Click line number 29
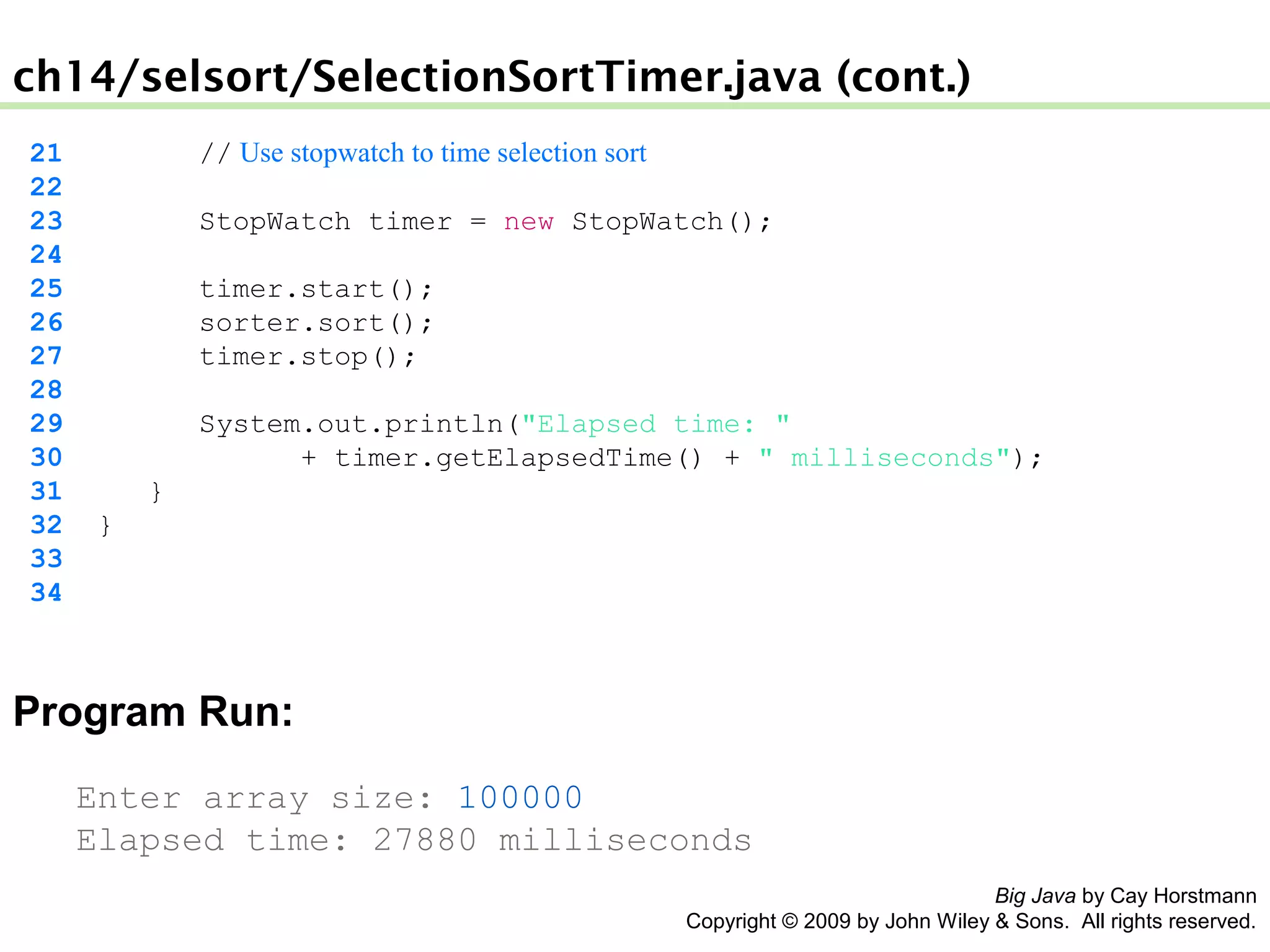 pyautogui.click(x=46, y=423)
